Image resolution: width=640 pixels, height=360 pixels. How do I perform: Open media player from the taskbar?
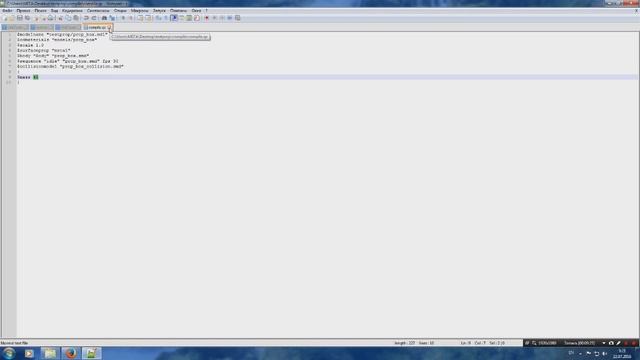(x=29, y=353)
